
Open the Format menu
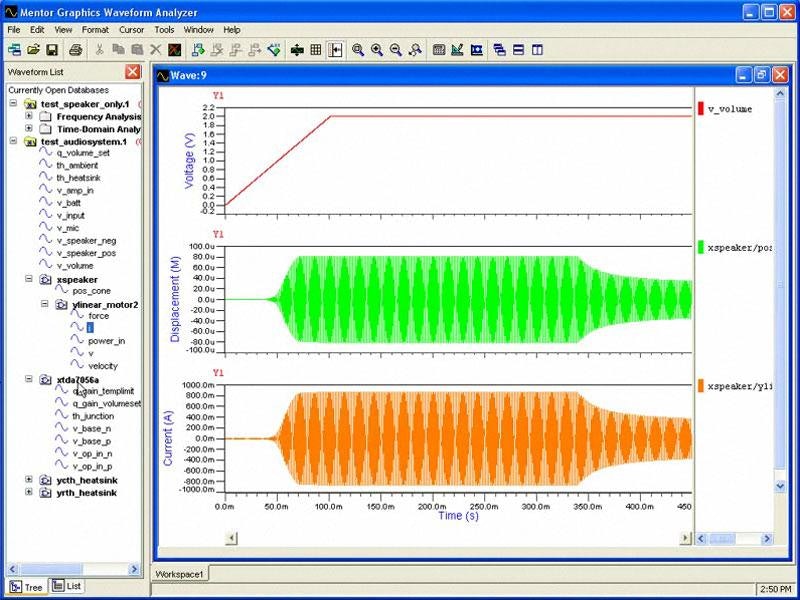(x=95, y=30)
